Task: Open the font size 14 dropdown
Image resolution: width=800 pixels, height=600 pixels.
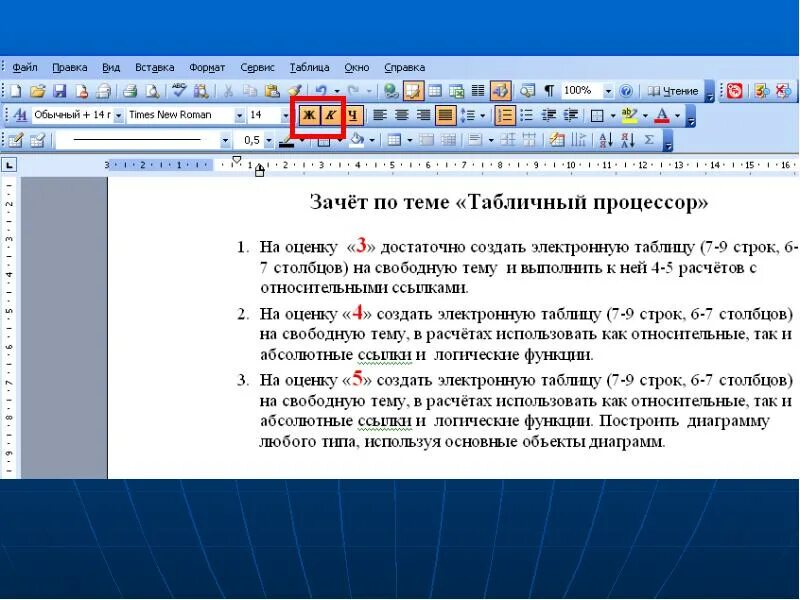Action: point(285,116)
